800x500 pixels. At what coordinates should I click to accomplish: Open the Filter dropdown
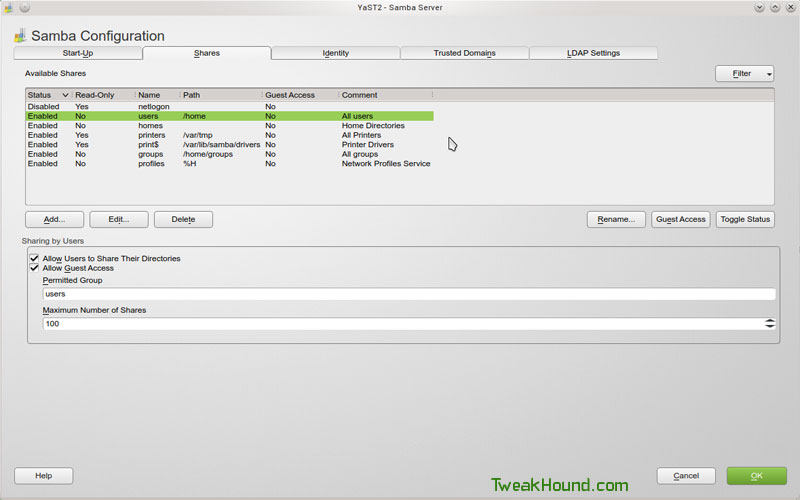[x=744, y=73]
